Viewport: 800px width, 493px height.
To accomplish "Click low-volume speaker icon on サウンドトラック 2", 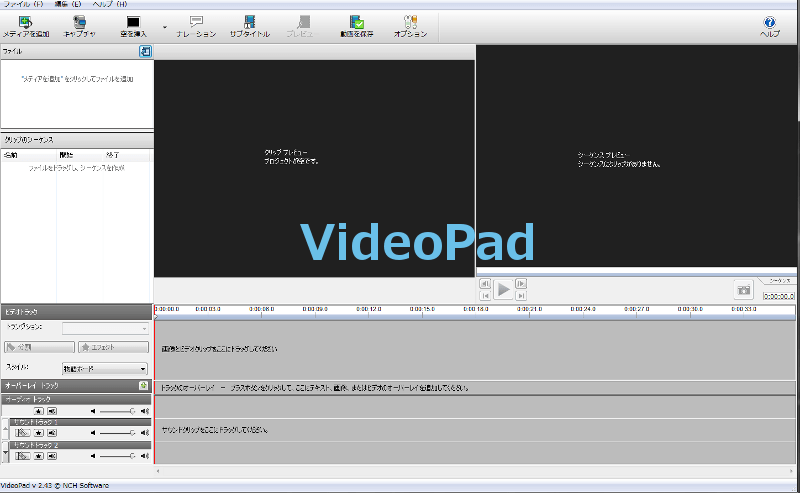I will coord(93,456).
